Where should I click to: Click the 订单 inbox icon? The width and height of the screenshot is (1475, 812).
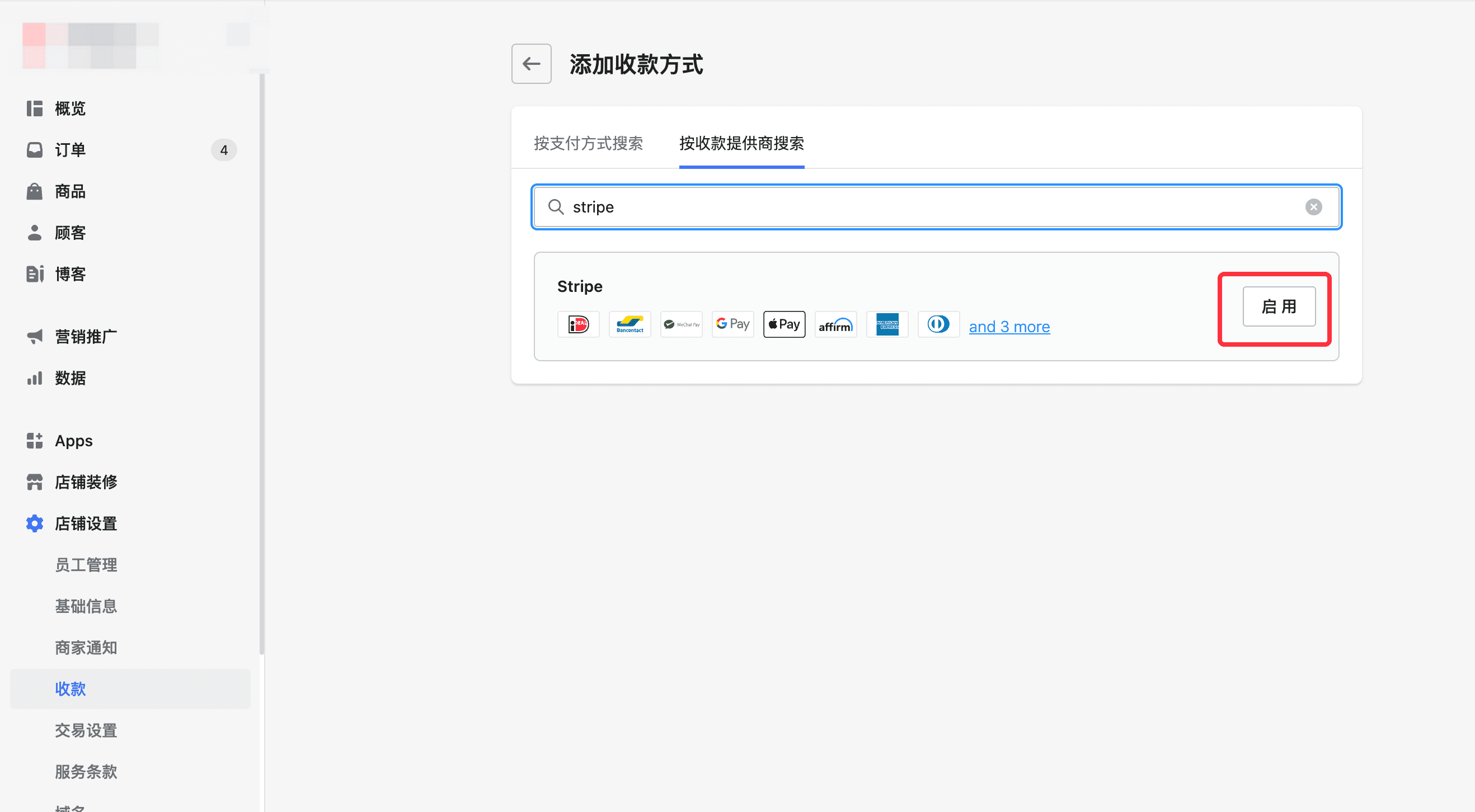point(34,150)
